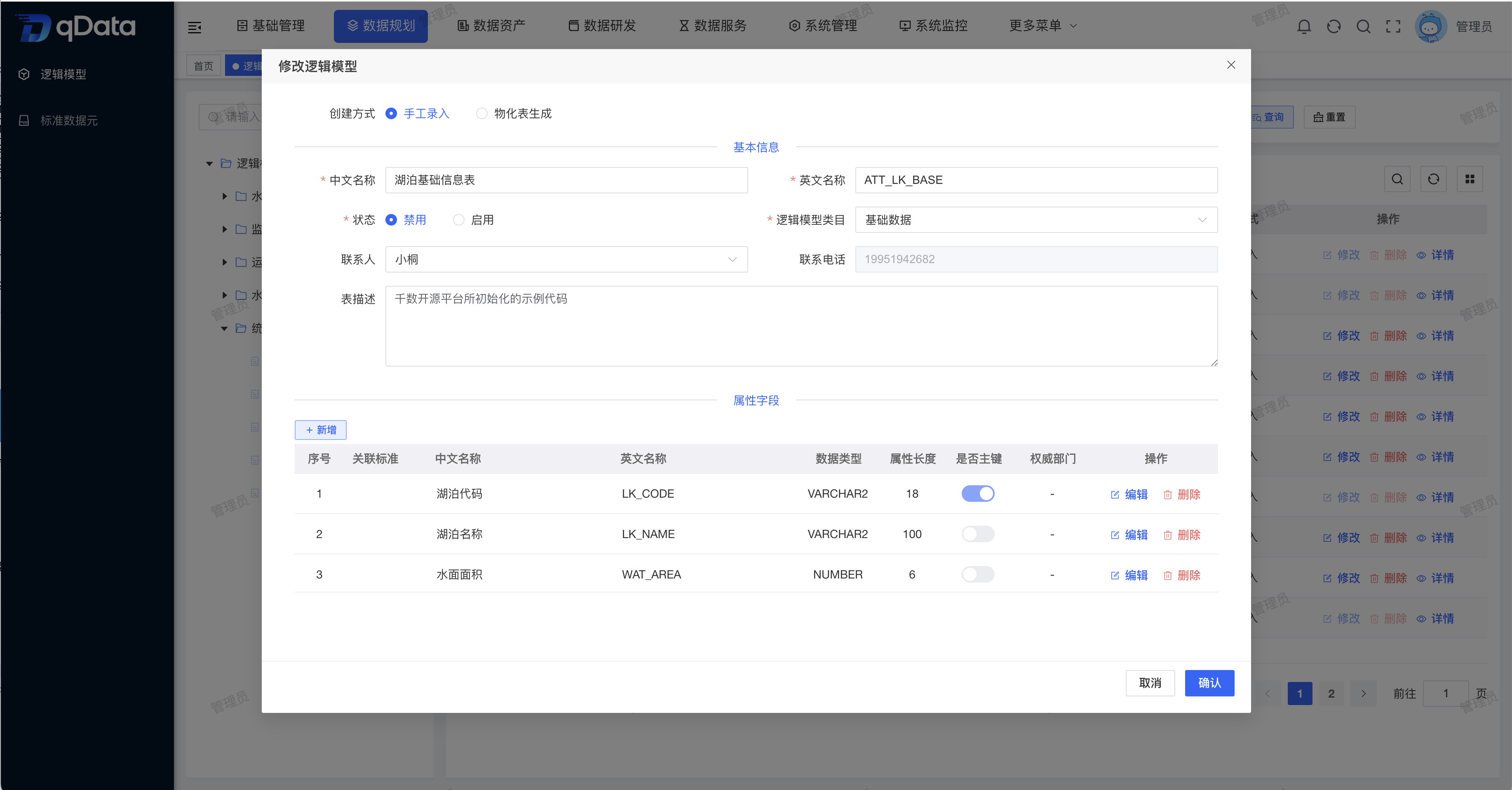Click the 表描述 text area
This screenshot has width=1512, height=790.
[801, 326]
